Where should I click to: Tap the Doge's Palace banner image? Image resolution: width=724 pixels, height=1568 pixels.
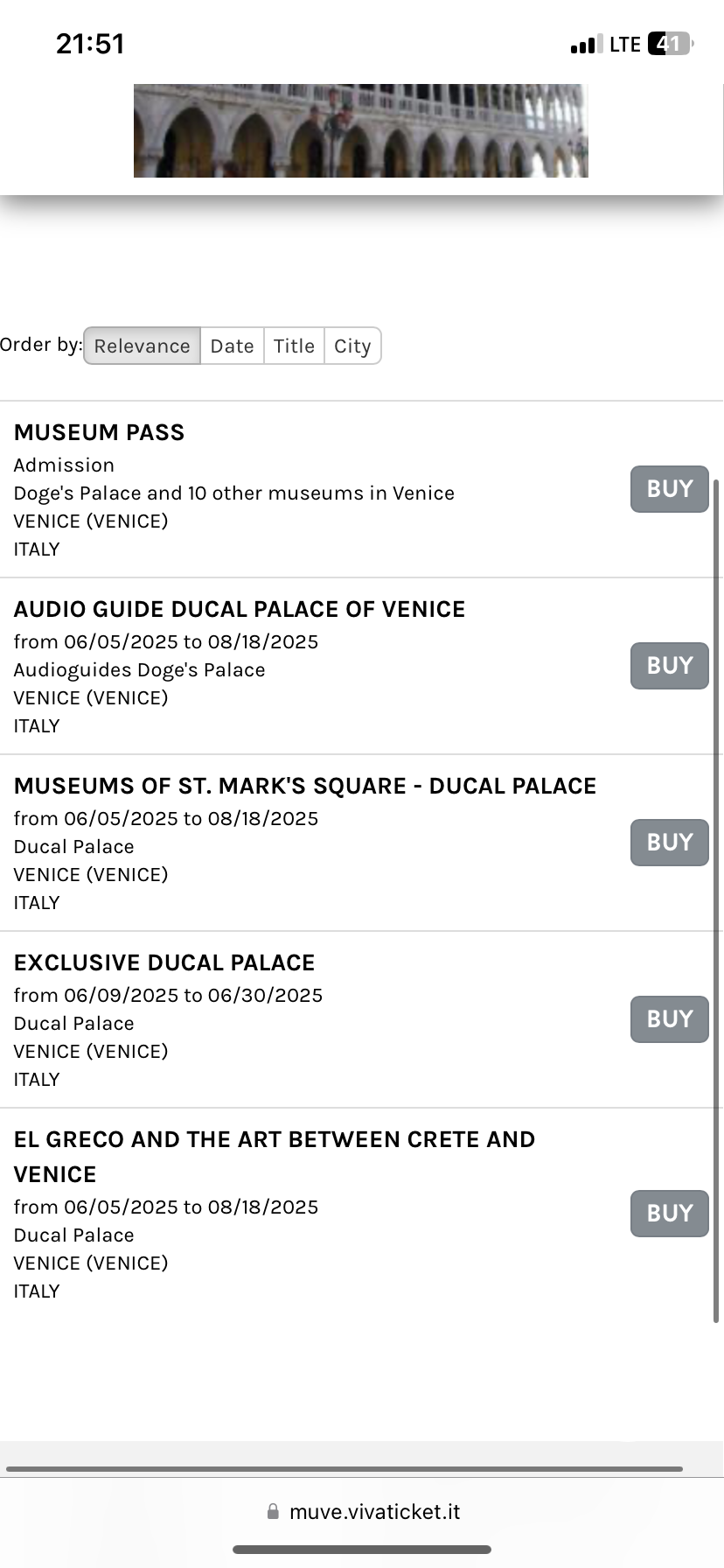click(360, 131)
